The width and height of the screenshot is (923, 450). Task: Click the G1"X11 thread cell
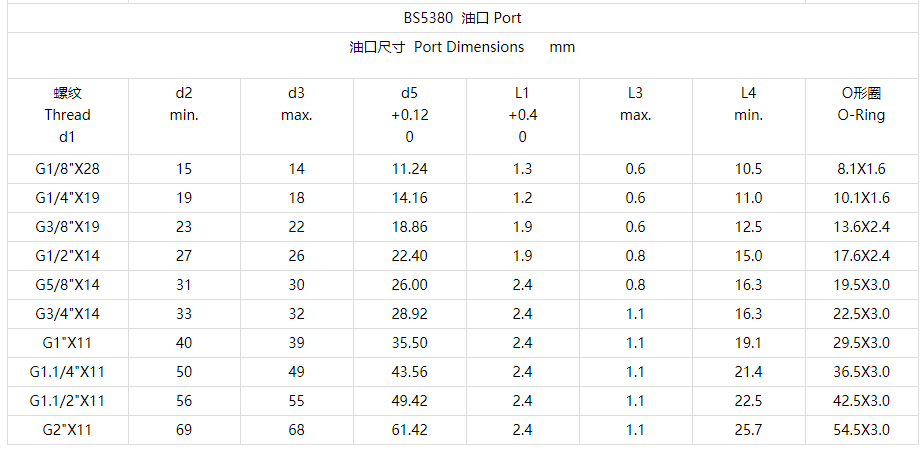click(x=68, y=343)
